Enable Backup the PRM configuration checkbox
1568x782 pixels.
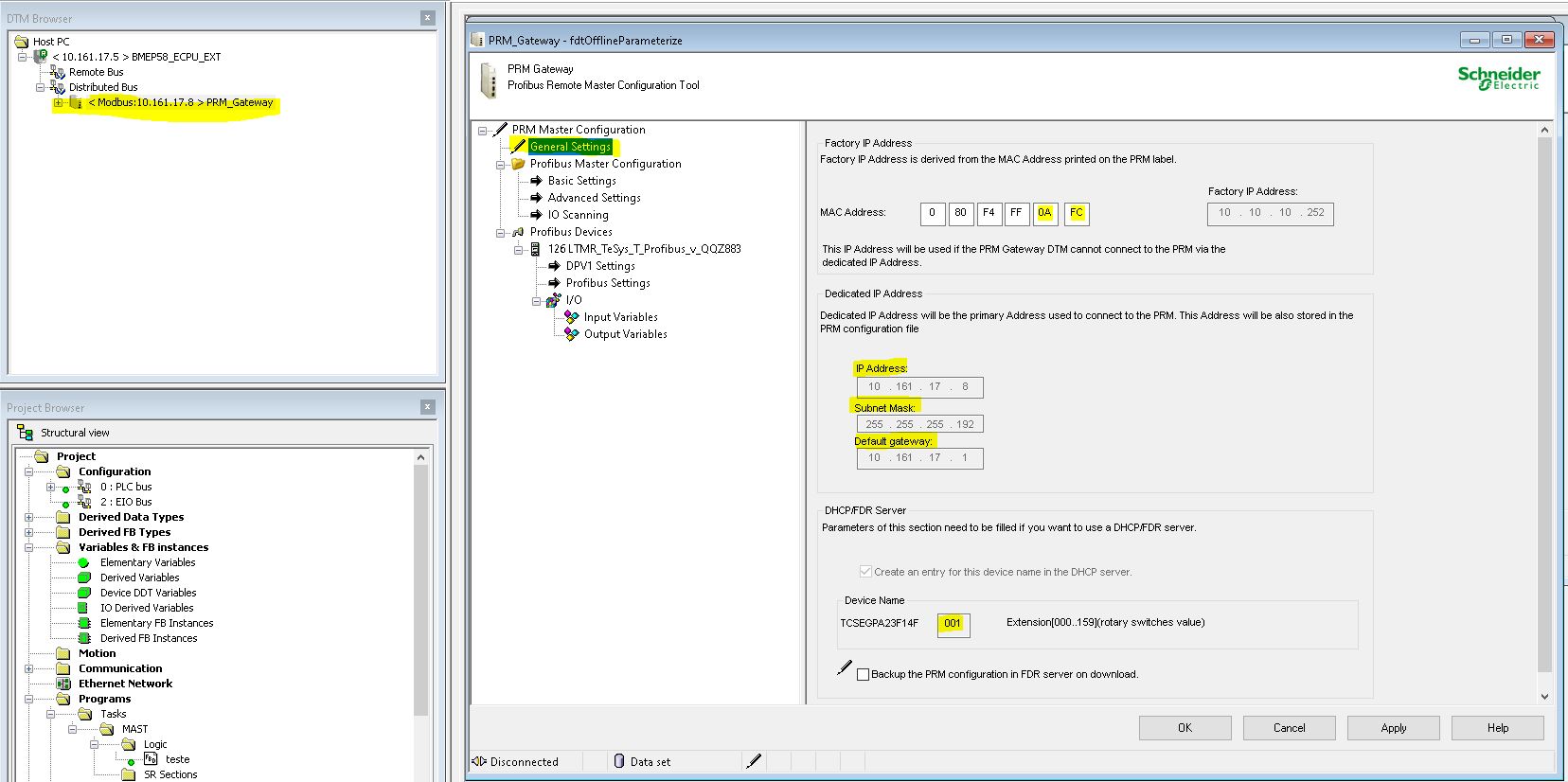tap(863, 674)
